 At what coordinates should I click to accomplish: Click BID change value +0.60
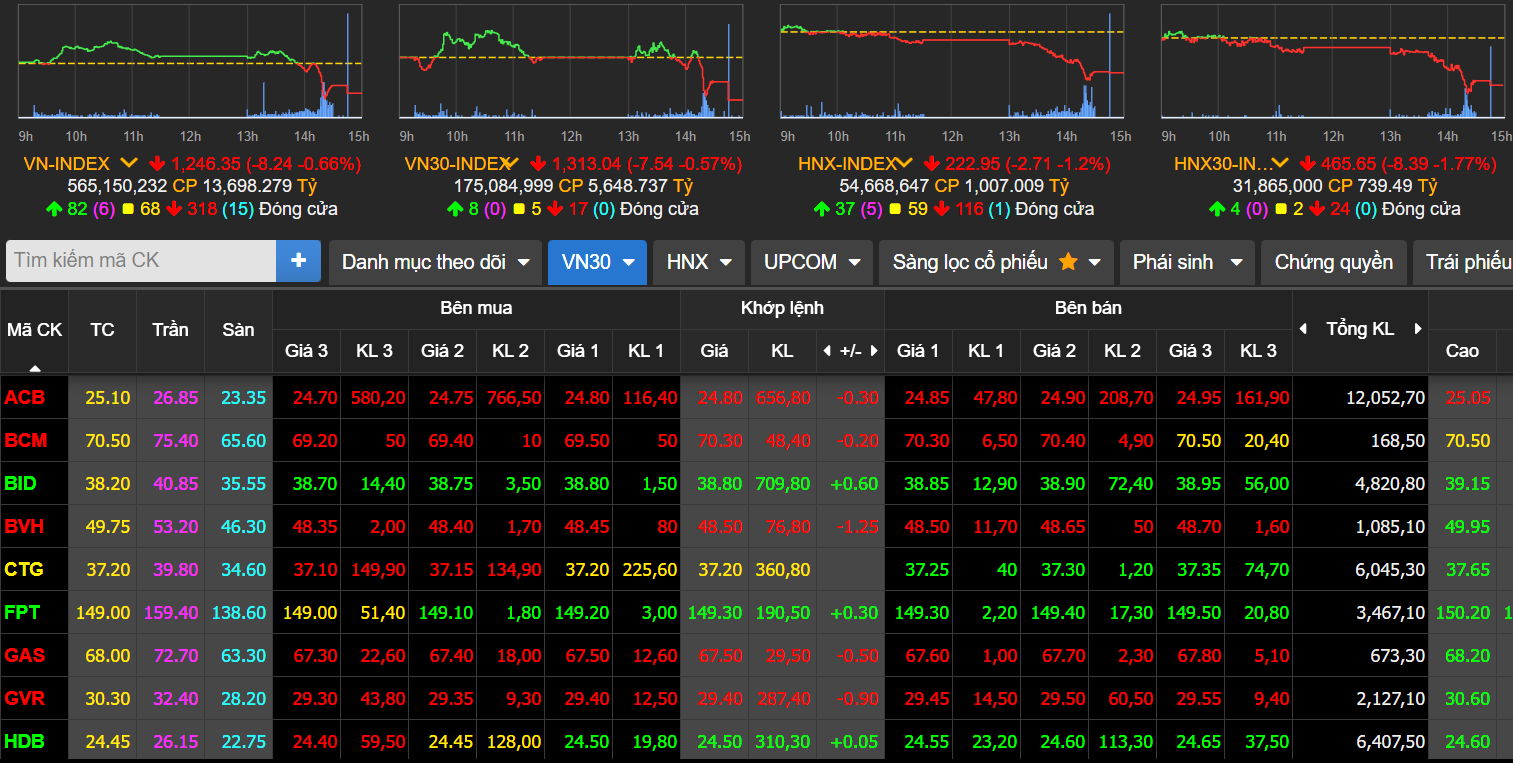(x=854, y=484)
